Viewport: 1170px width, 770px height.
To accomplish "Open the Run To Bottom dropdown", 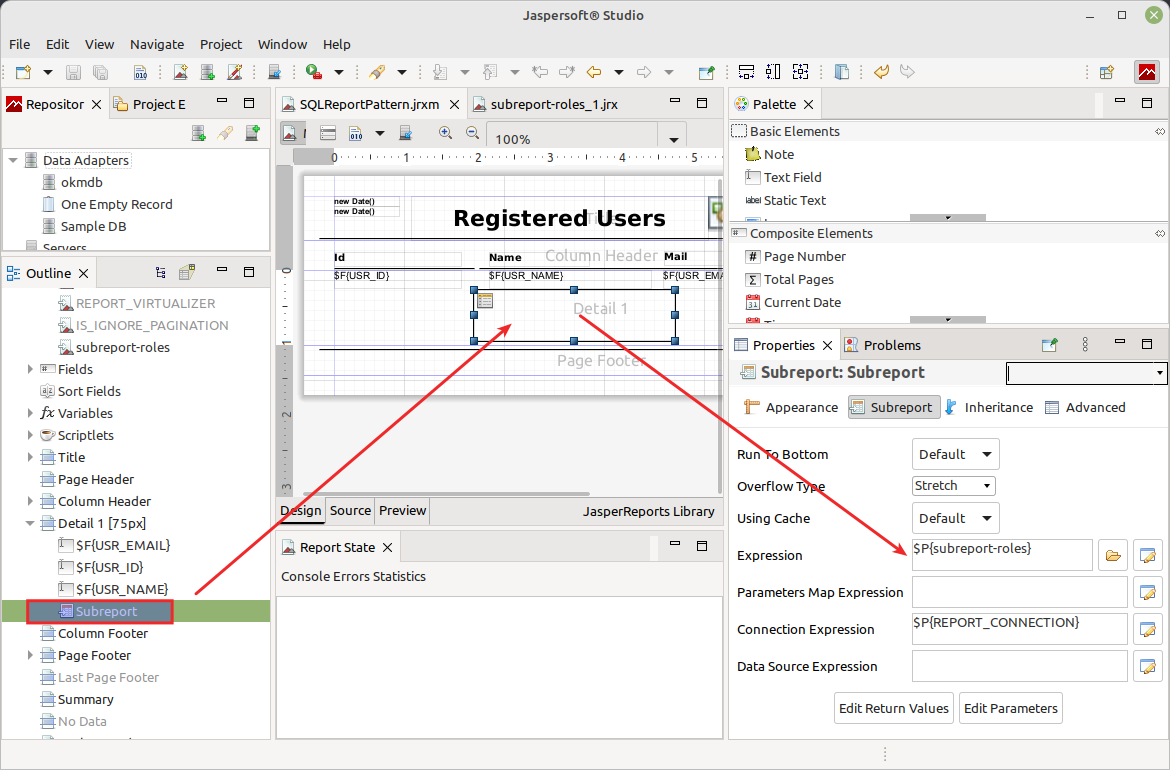I will coord(955,454).
